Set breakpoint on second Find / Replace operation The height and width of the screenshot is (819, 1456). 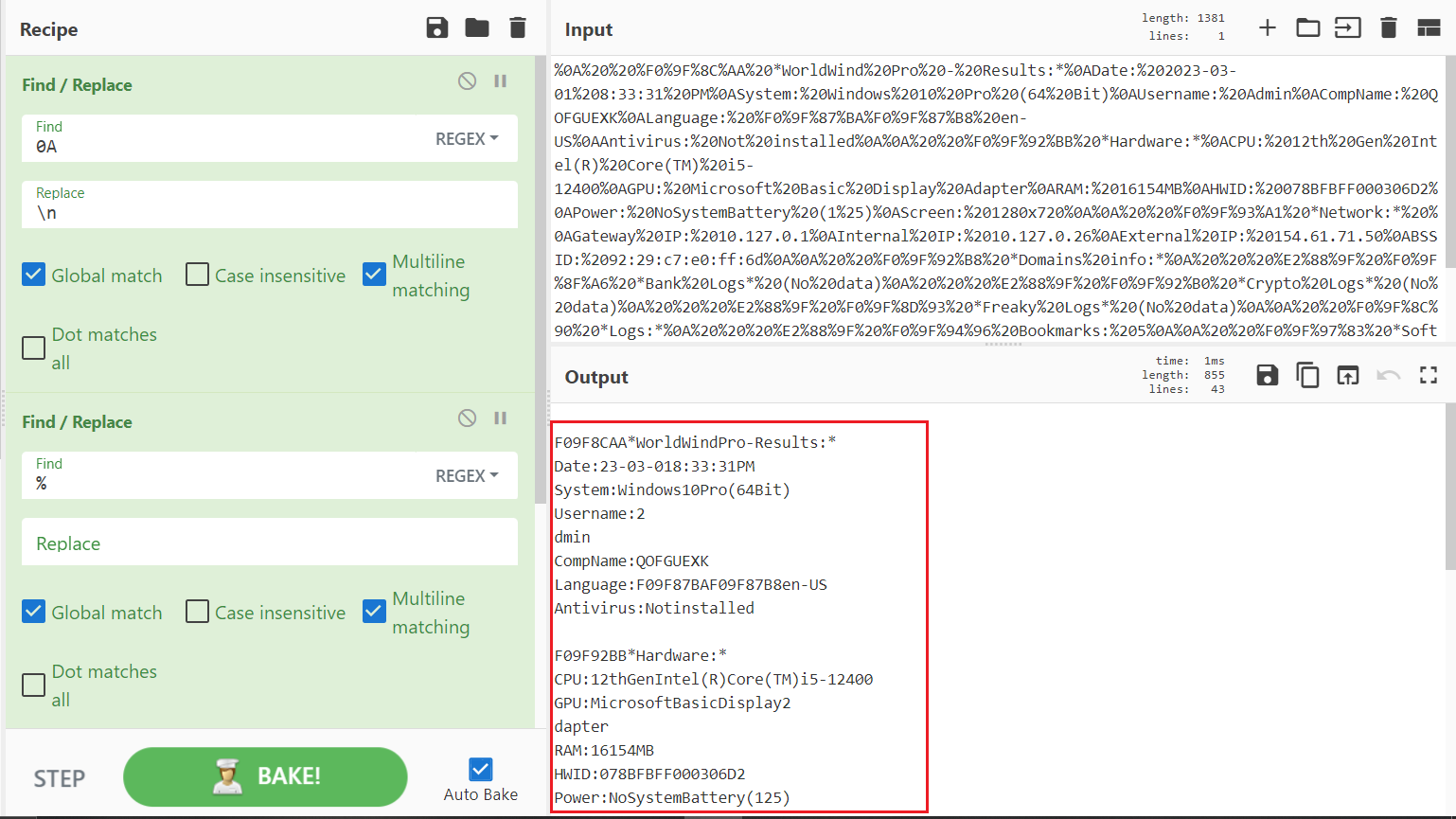[501, 418]
